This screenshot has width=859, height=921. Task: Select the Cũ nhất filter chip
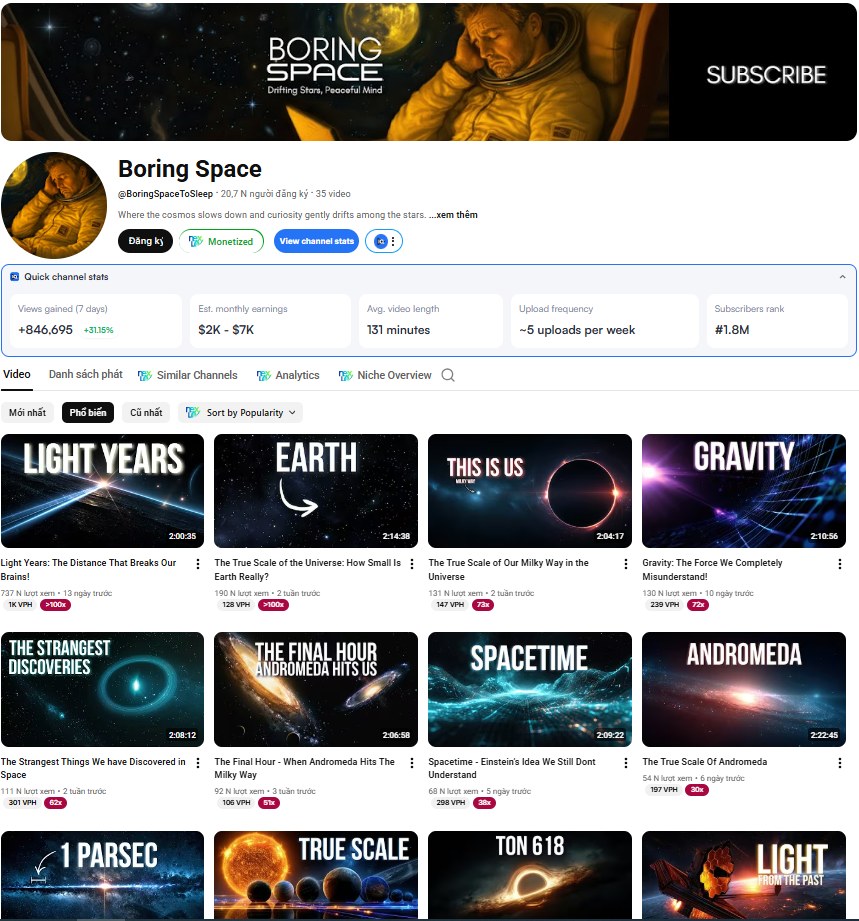coord(146,412)
